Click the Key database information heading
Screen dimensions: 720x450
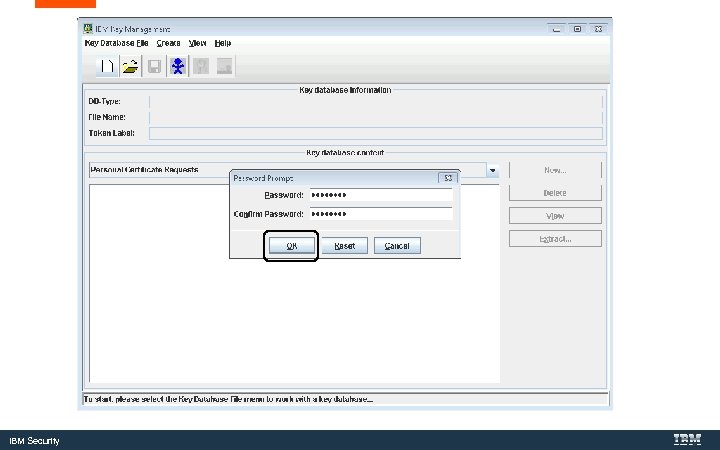345,90
